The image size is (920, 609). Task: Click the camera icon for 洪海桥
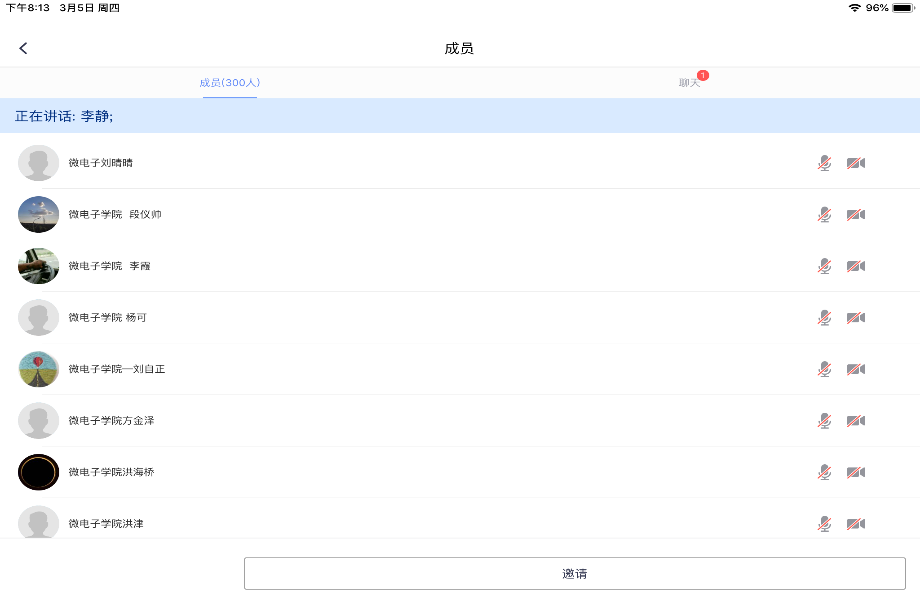(856, 472)
